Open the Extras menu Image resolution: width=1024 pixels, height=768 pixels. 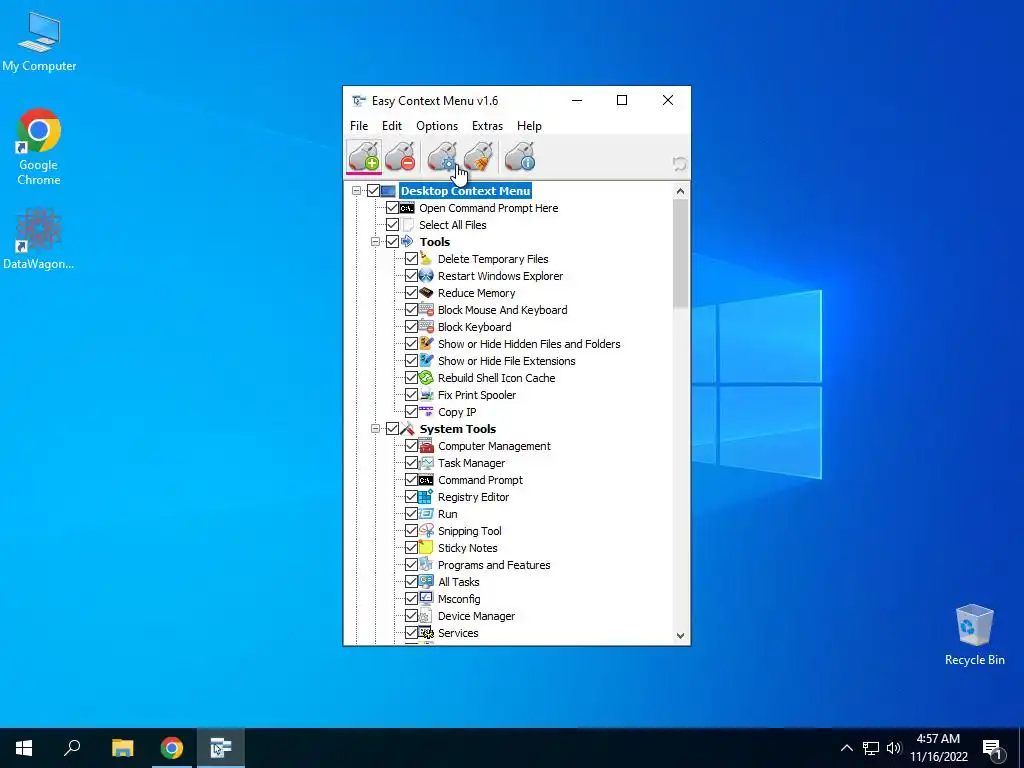(x=487, y=125)
